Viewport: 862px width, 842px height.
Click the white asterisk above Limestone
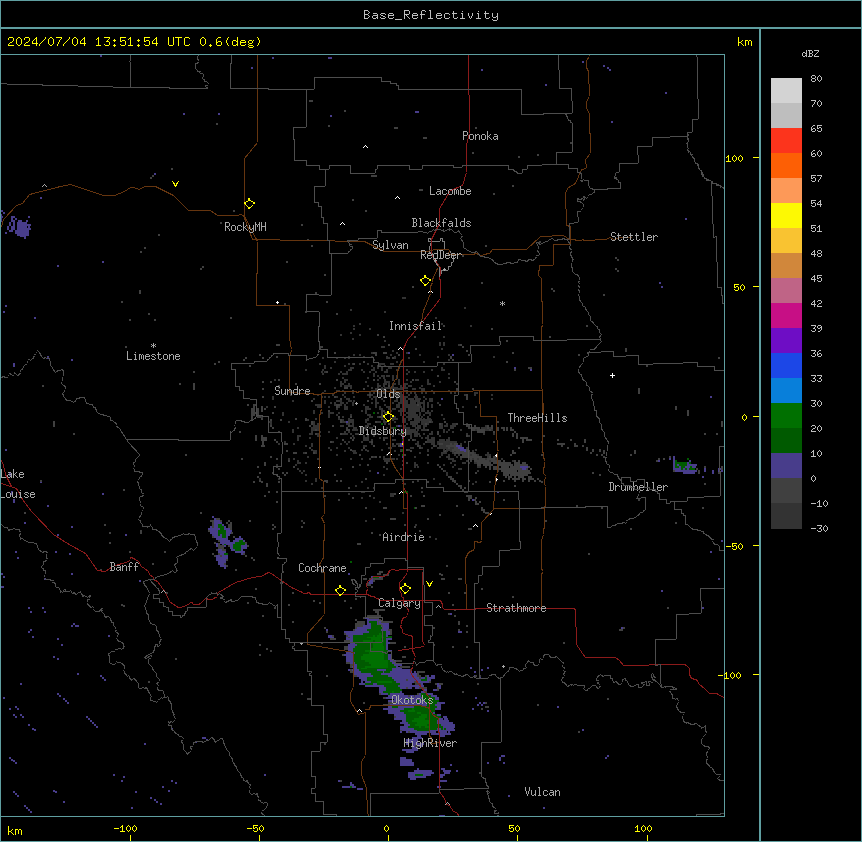pos(153,345)
